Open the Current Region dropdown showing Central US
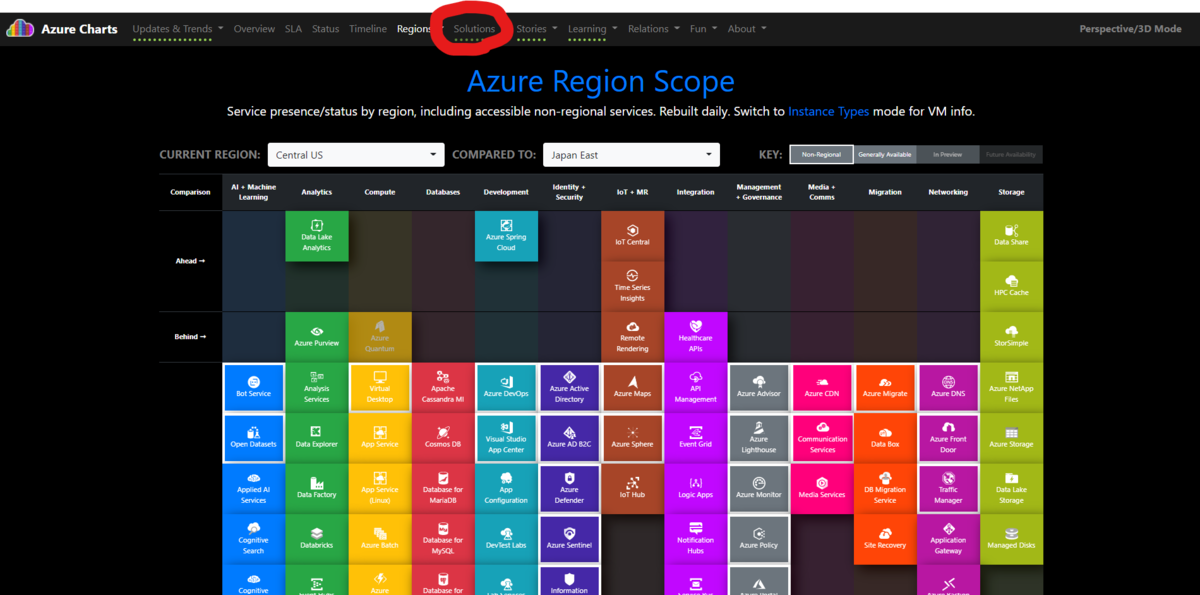Viewport: 1200px width, 595px height. 356,155
